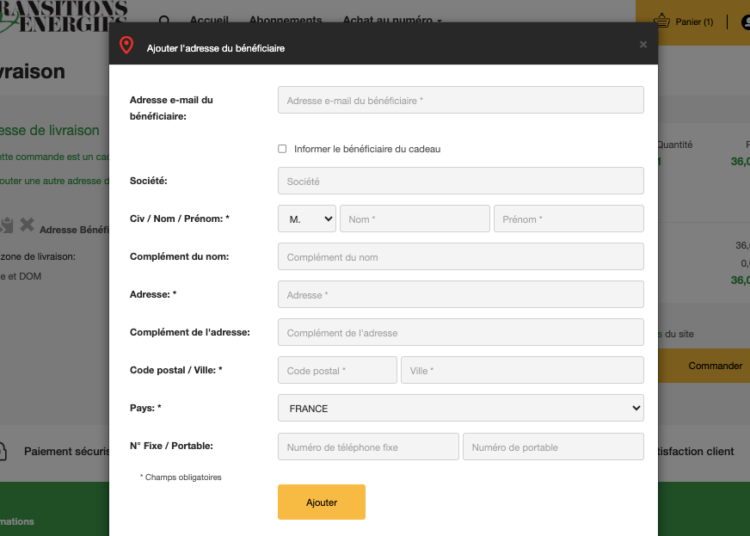Open the shopping basket Panier icon

coord(662,21)
